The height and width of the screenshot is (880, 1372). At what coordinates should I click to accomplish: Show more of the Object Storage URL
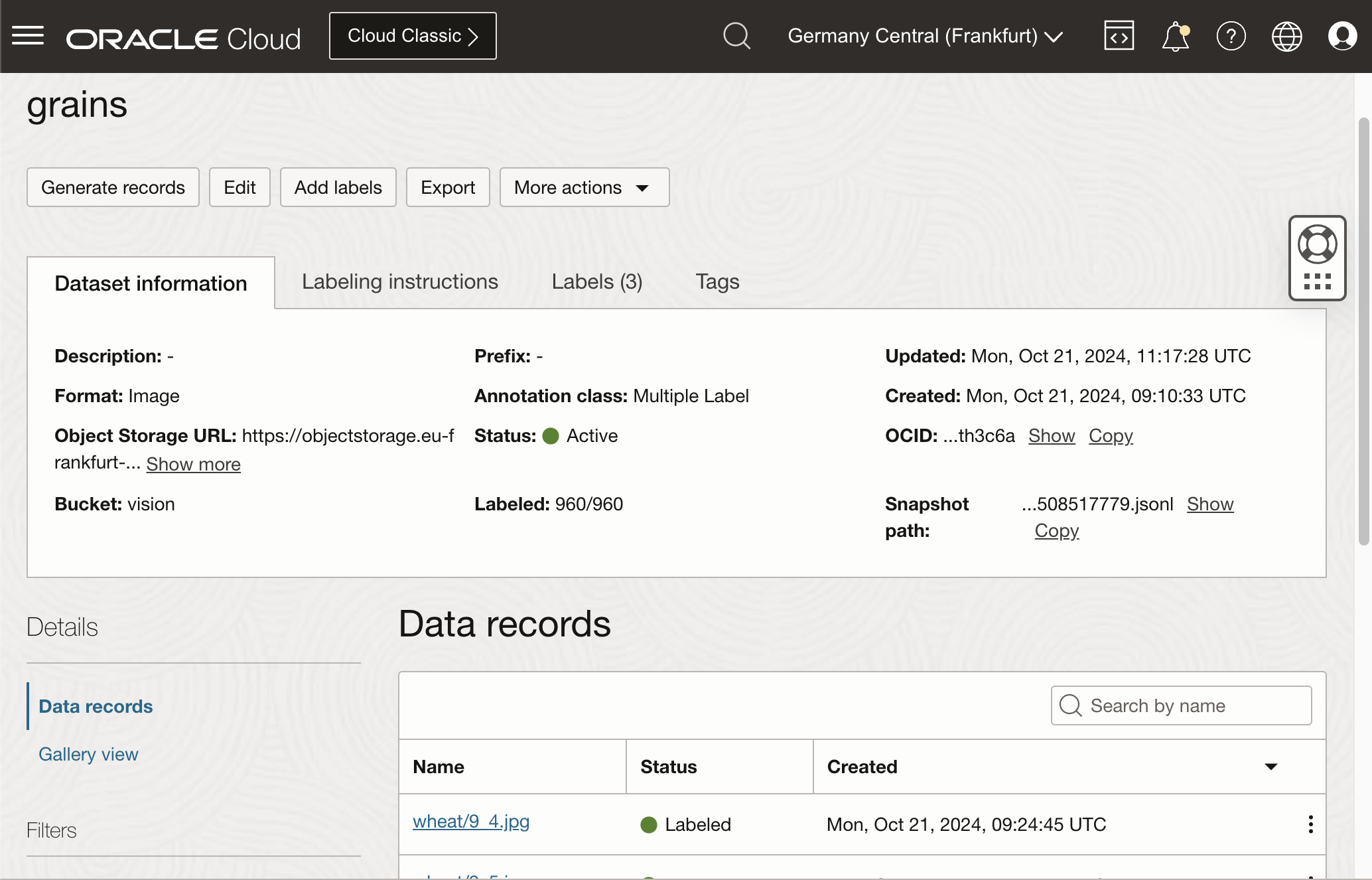193,464
